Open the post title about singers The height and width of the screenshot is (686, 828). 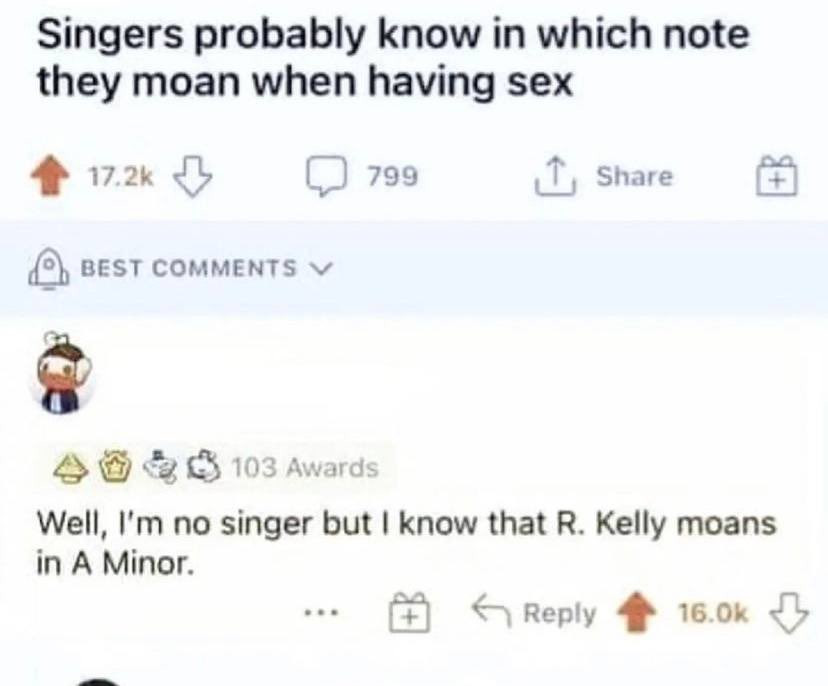click(x=392, y=57)
